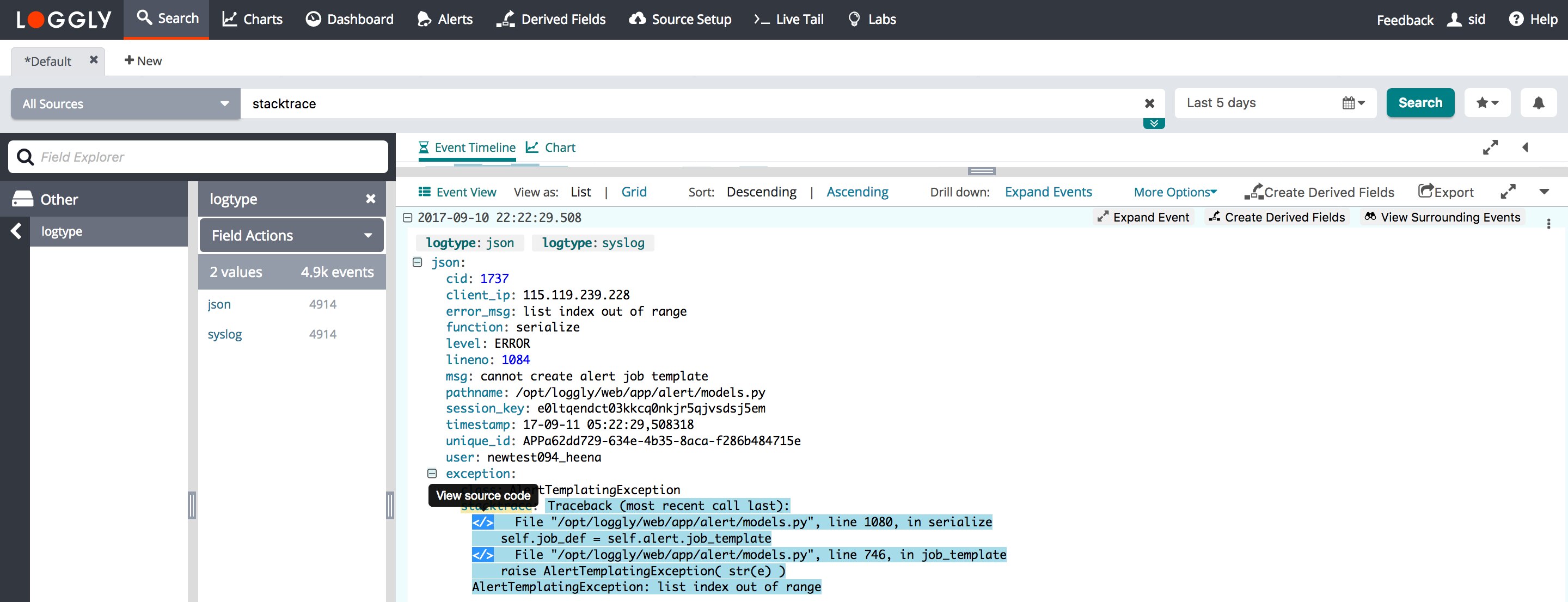Clear the stacktrace search query
This screenshot has height=602, width=1568.
1149,103
